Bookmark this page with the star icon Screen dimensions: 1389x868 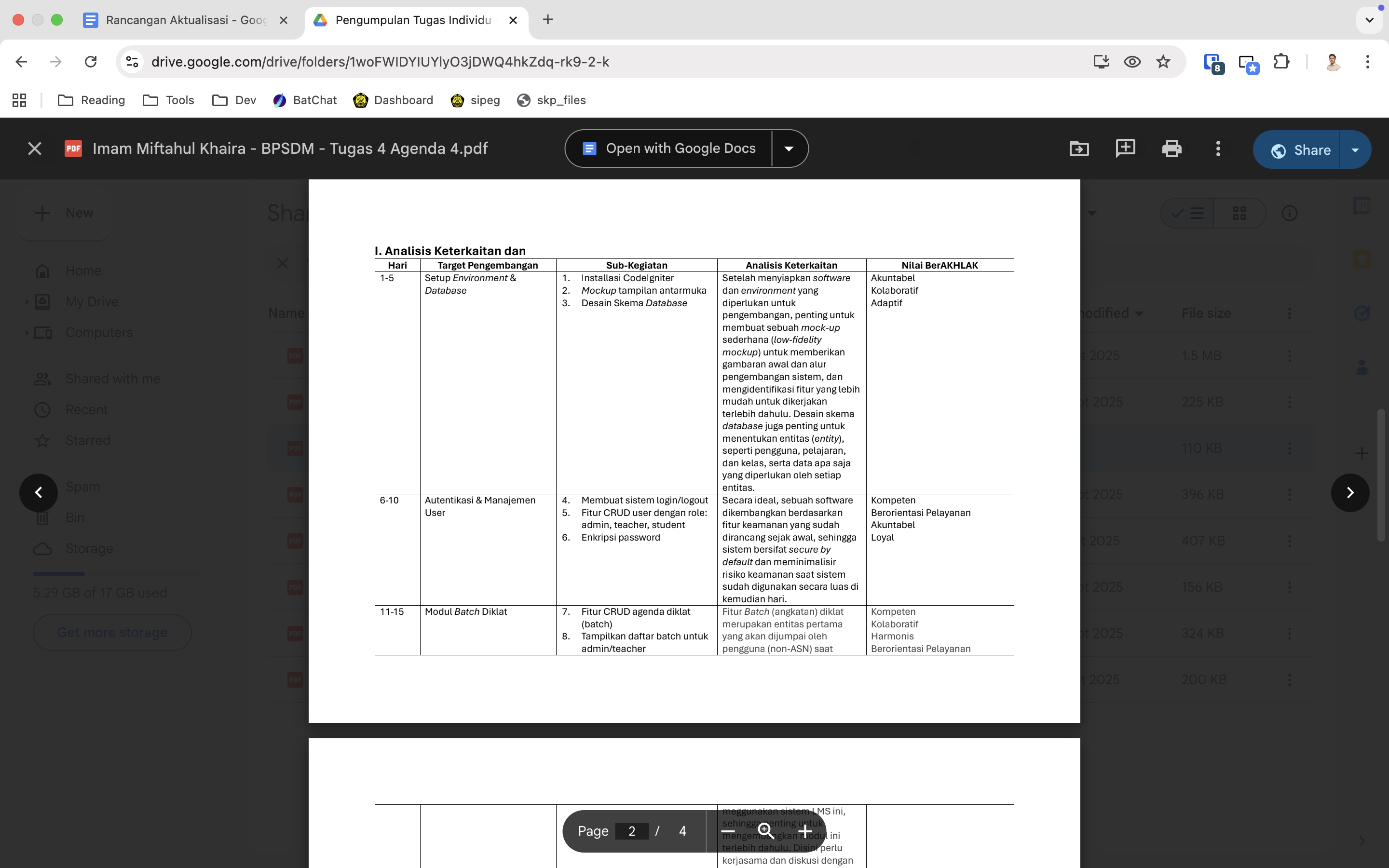(1163, 61)
